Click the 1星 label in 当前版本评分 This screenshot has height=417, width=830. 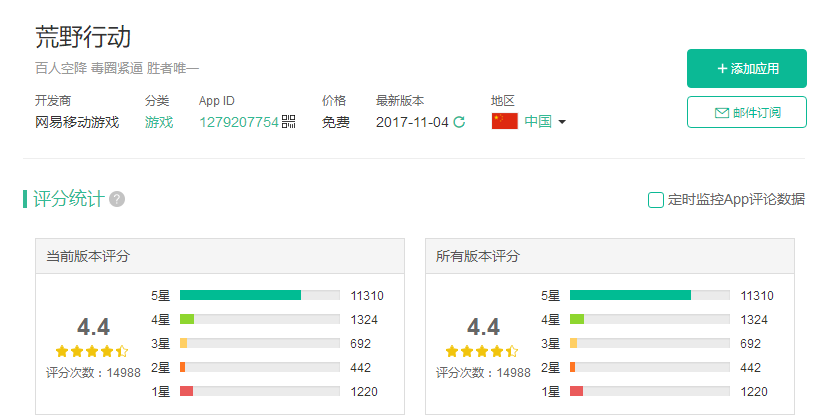click(x=160, y=392)
